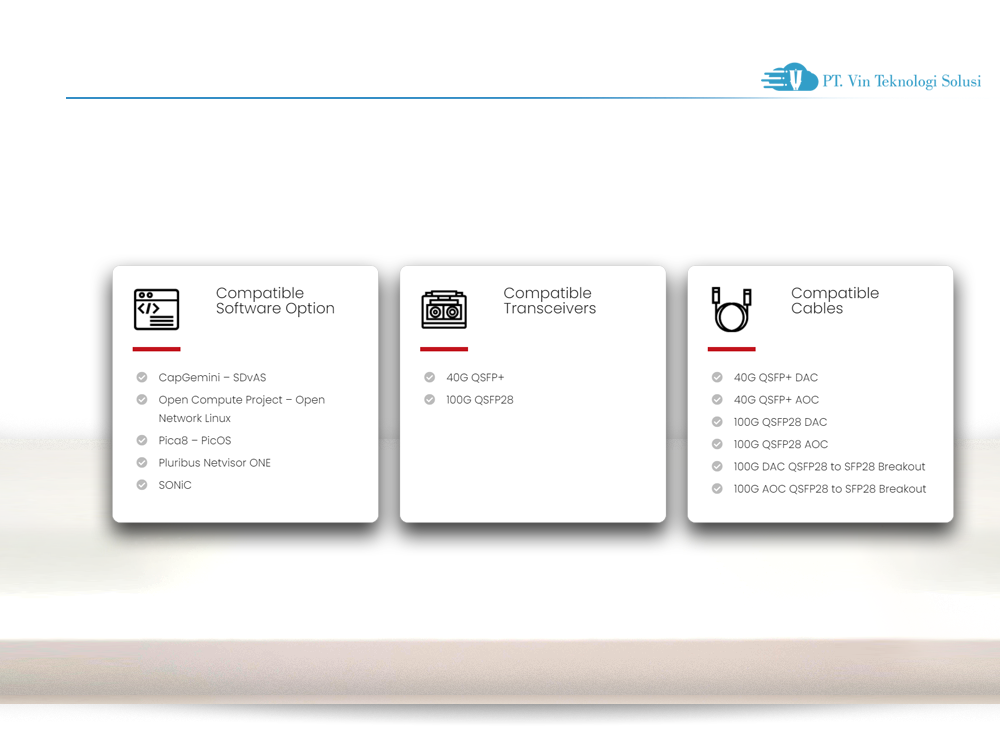
Task: Click the check icon beside CapGemini – SDvAS
Action: click(142, 377)
